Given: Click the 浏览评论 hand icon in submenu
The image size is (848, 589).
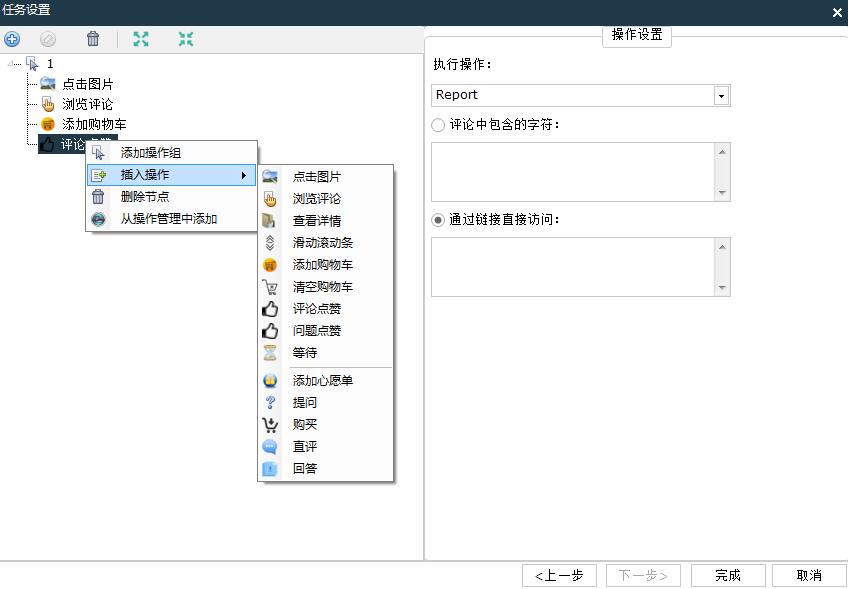Looking at the screenshot, I should 270,198.
